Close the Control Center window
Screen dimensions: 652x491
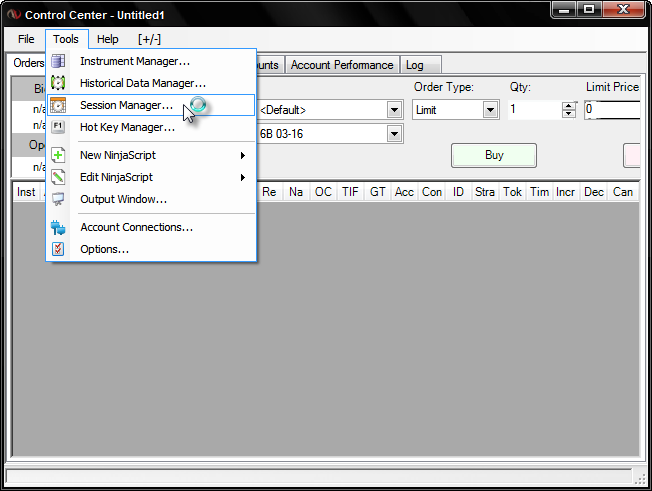click(x=624, y=9)
